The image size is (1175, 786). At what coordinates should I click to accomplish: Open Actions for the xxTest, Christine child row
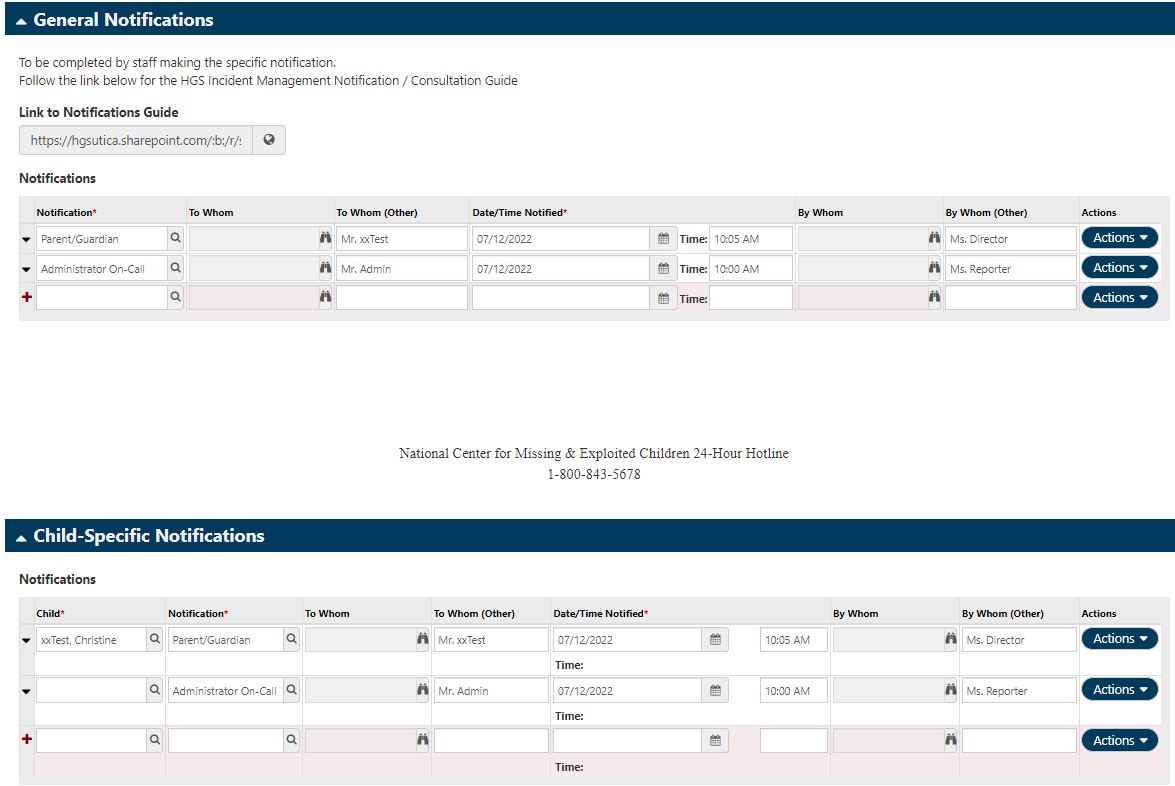pos(1119,639)
